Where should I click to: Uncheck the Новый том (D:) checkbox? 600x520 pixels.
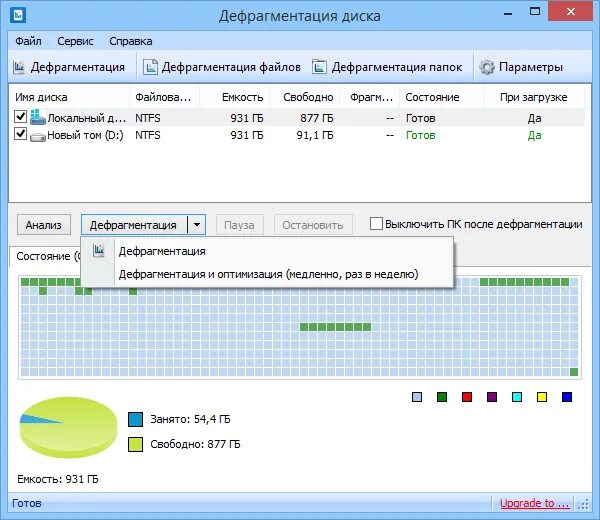(x=20, y=134)
